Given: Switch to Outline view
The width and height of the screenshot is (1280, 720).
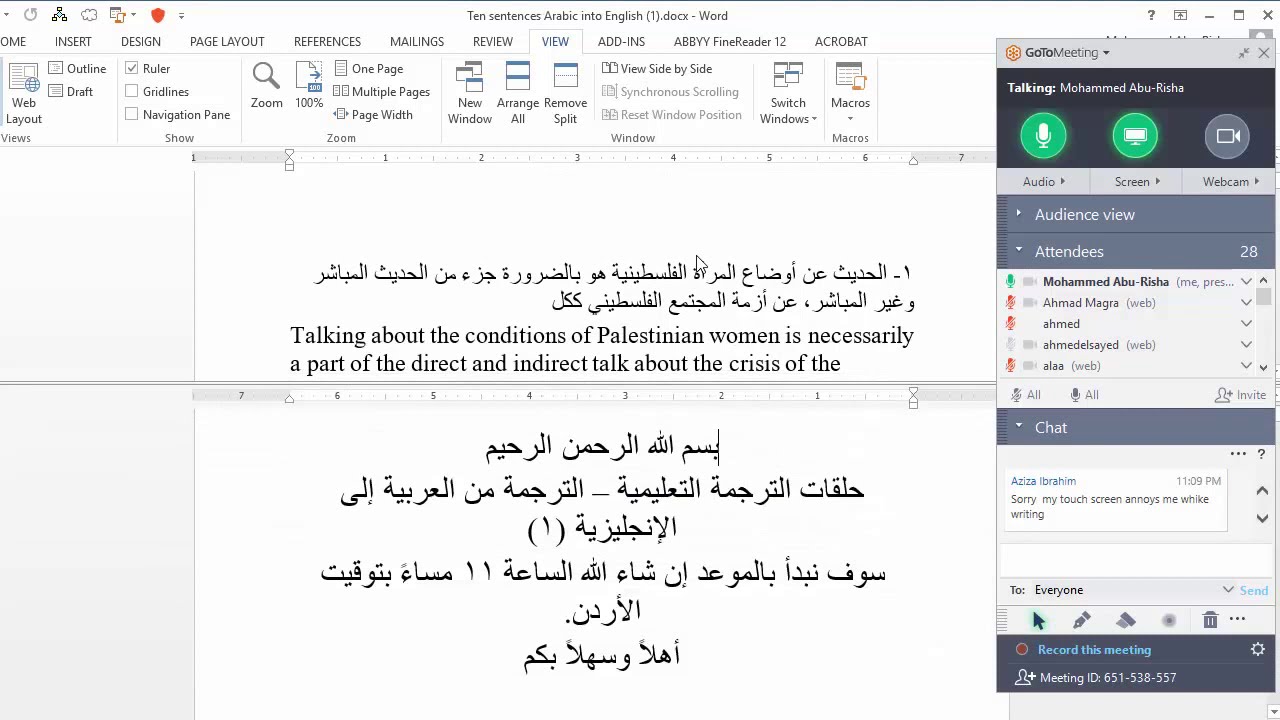Looking at the screenshot, I should 78,69.
